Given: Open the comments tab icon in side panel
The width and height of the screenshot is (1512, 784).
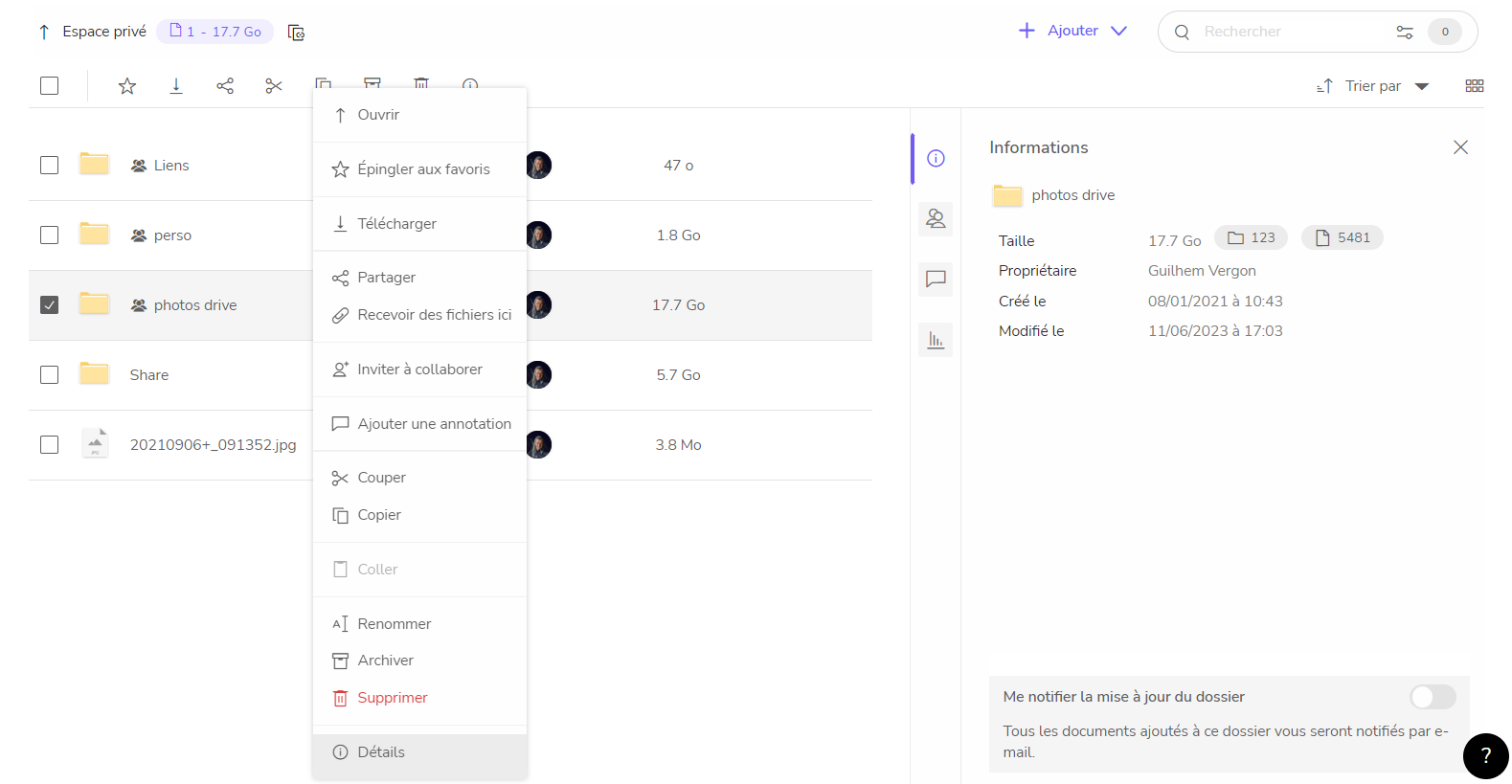Looking at the screenshot, I should [936, 280].
